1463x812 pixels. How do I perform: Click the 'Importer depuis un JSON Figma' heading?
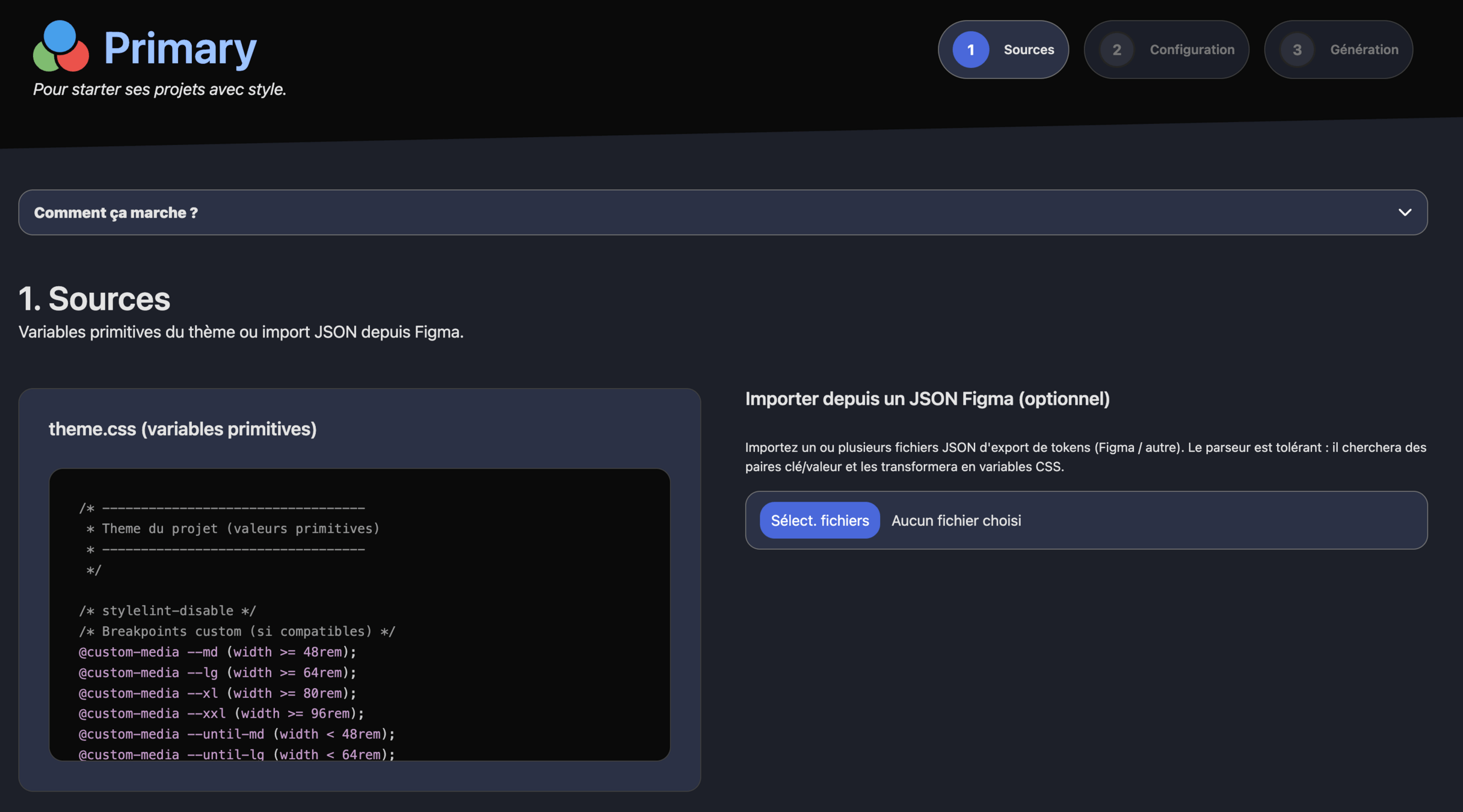pos(927,399)
